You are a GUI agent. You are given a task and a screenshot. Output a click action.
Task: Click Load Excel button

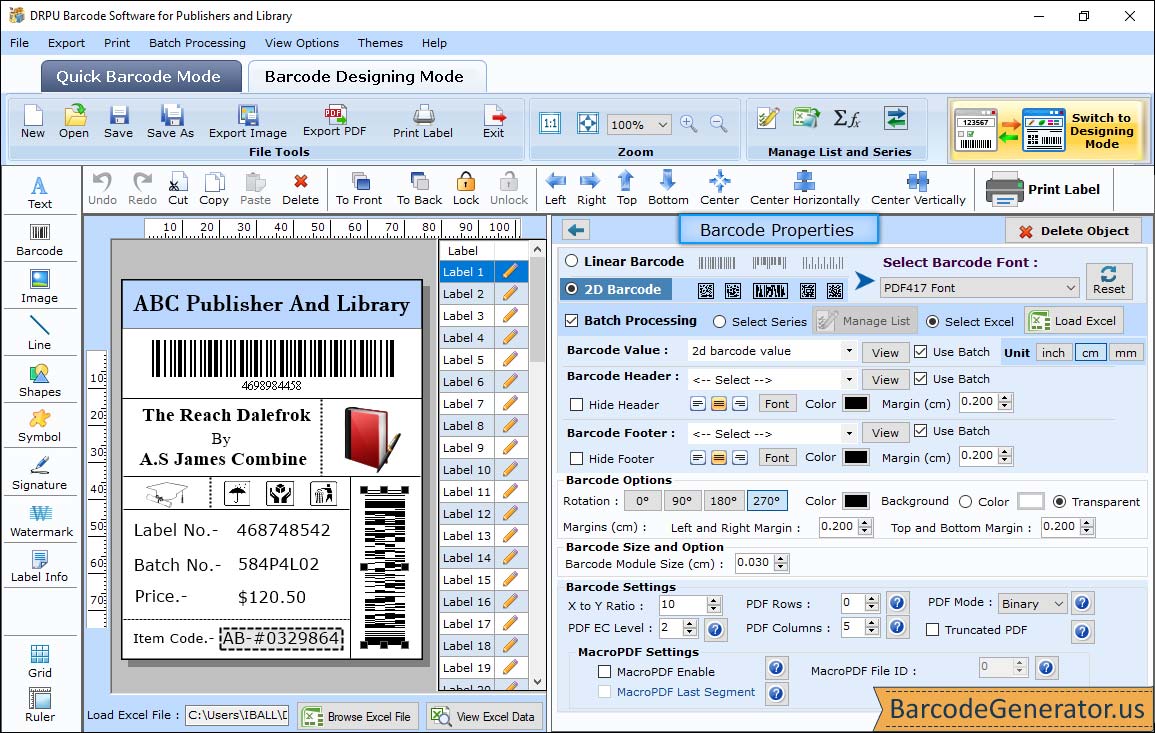click(x=1074, y=321)
